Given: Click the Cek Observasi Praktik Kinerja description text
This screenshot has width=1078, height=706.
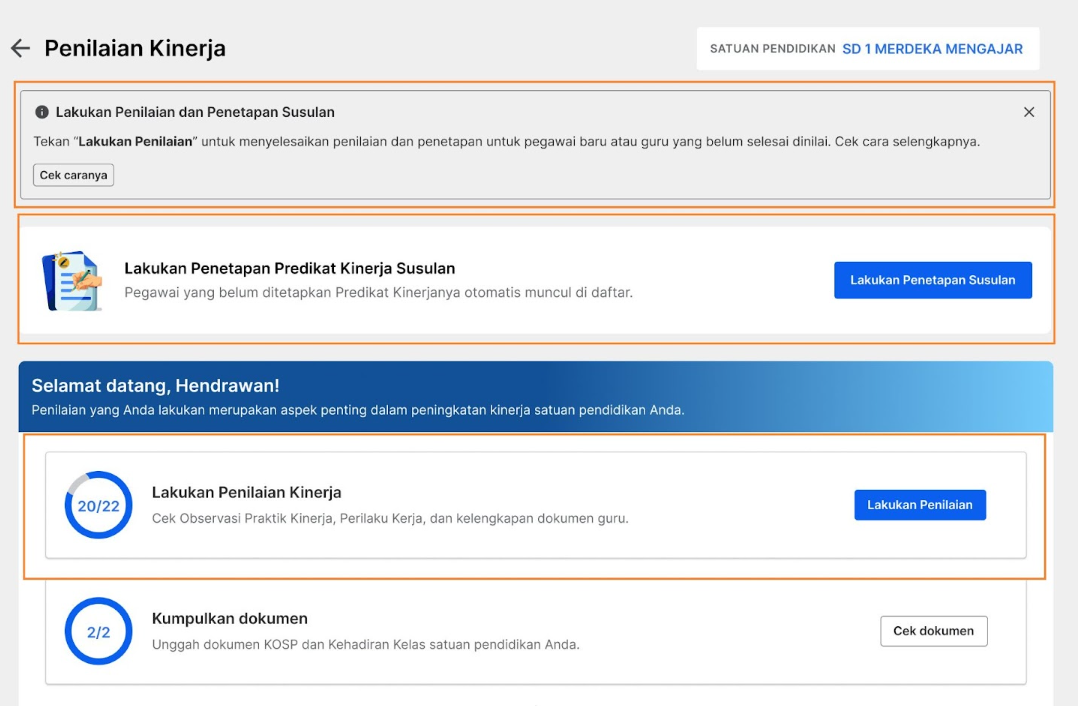Looking at the screenshot, I should (x=390, y=518).
